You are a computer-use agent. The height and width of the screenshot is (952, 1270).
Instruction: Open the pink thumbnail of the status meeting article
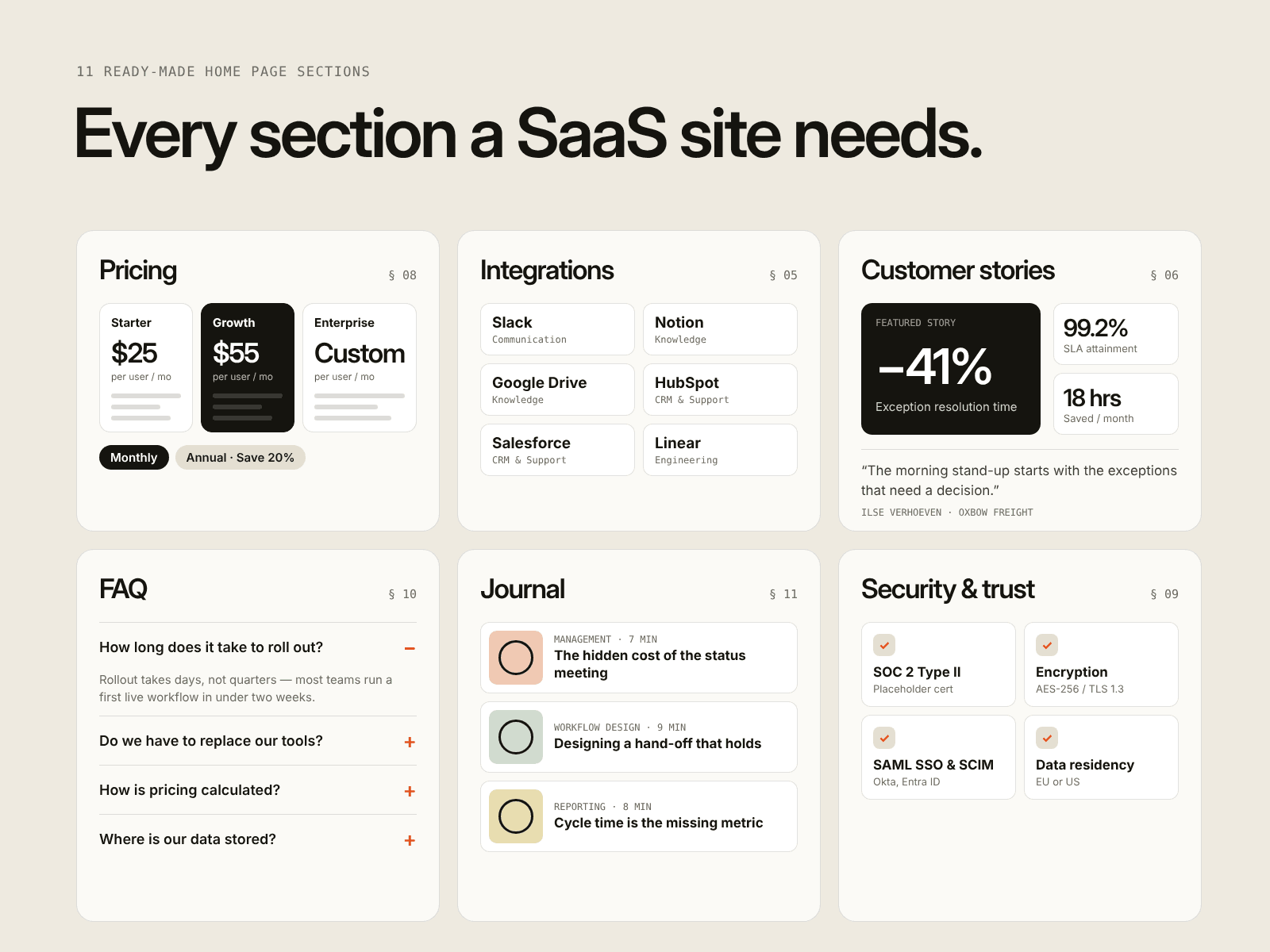tap(516, 658)
